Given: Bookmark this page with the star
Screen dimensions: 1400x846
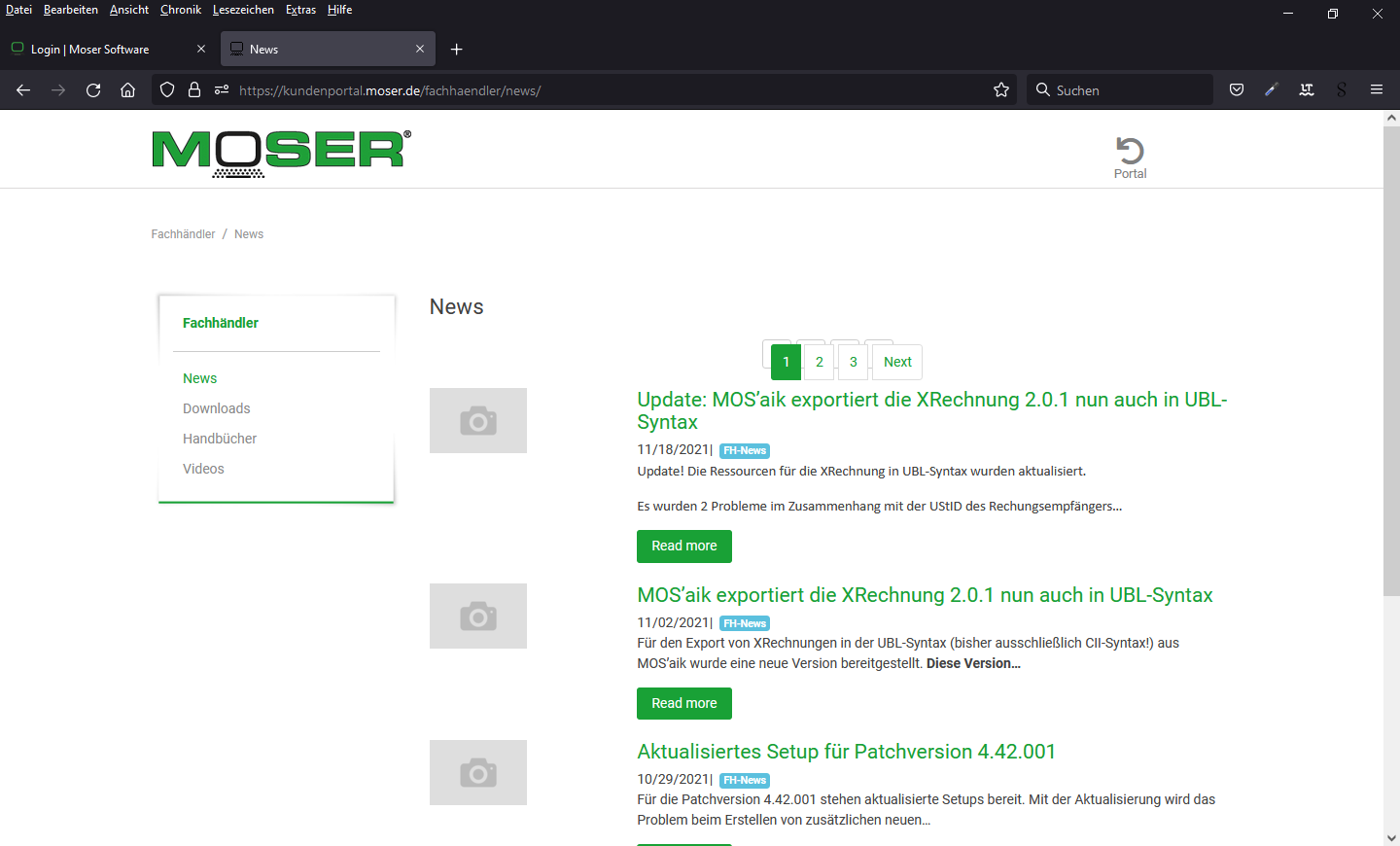Looking at the screenshot, I should pyautogui.click(x=1001, y=90).
